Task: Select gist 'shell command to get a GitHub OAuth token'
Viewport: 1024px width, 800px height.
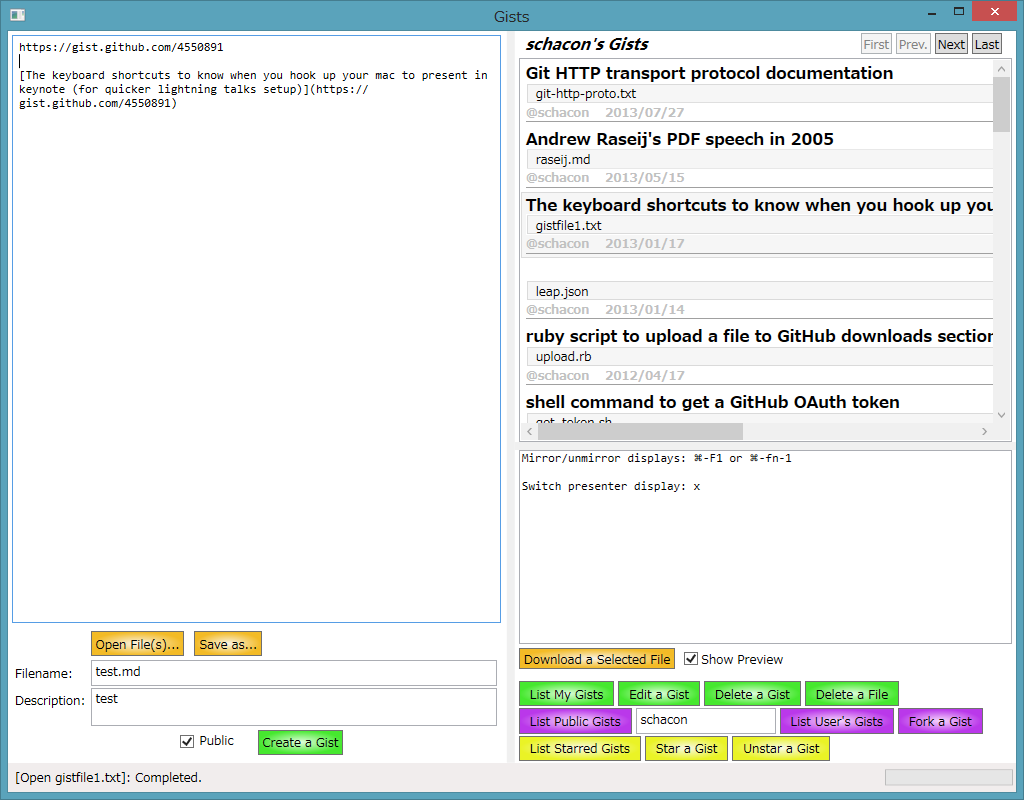Action: (712, 402)
